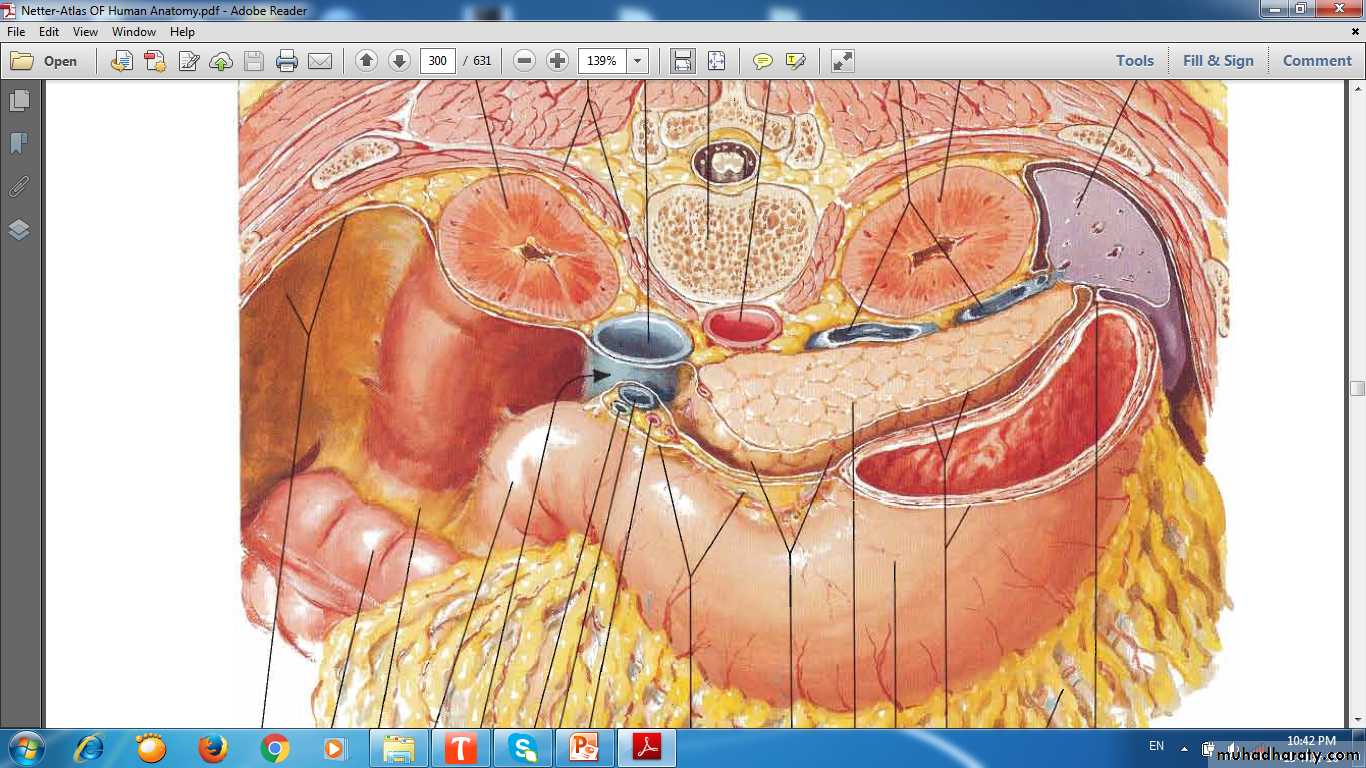Viewport: 1366px width, 768px height.
Task: Go to next page with down arrow
Action: [x=399, y=61]
